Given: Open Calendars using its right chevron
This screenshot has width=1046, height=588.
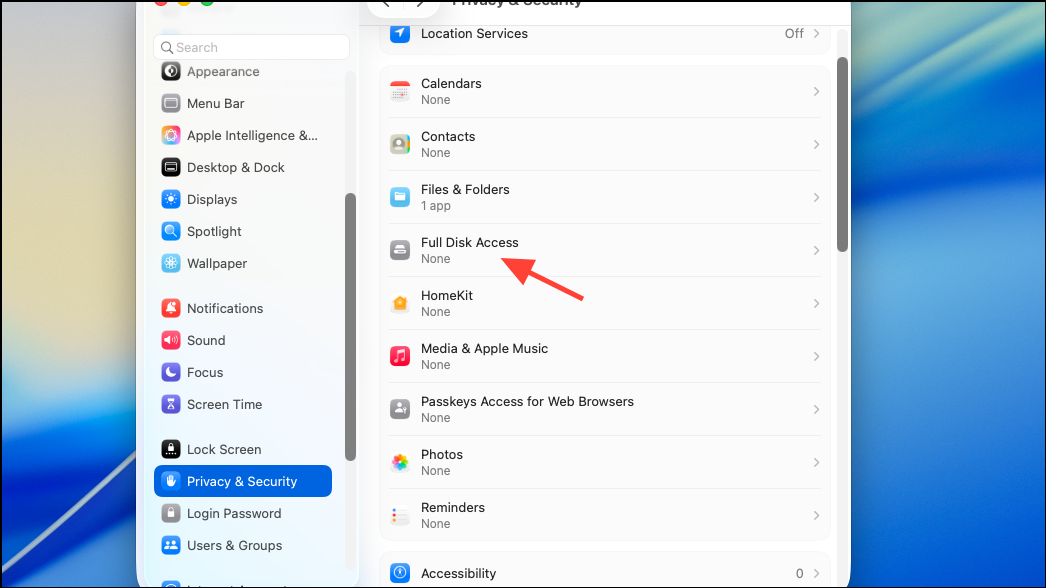Looking at the screenshot, I should coord(816,91).
